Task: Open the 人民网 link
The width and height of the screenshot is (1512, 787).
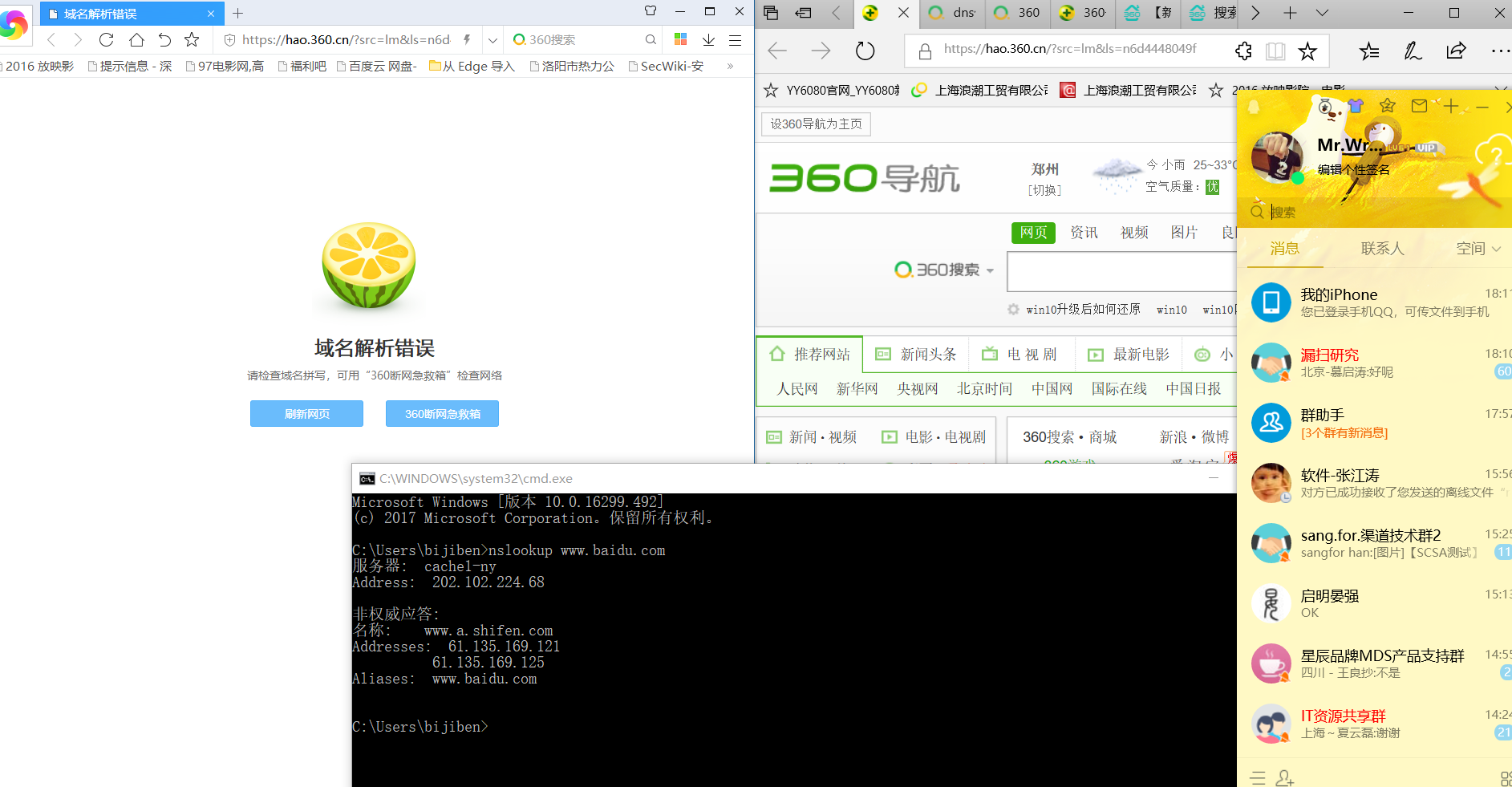Action: coord(797,389)
